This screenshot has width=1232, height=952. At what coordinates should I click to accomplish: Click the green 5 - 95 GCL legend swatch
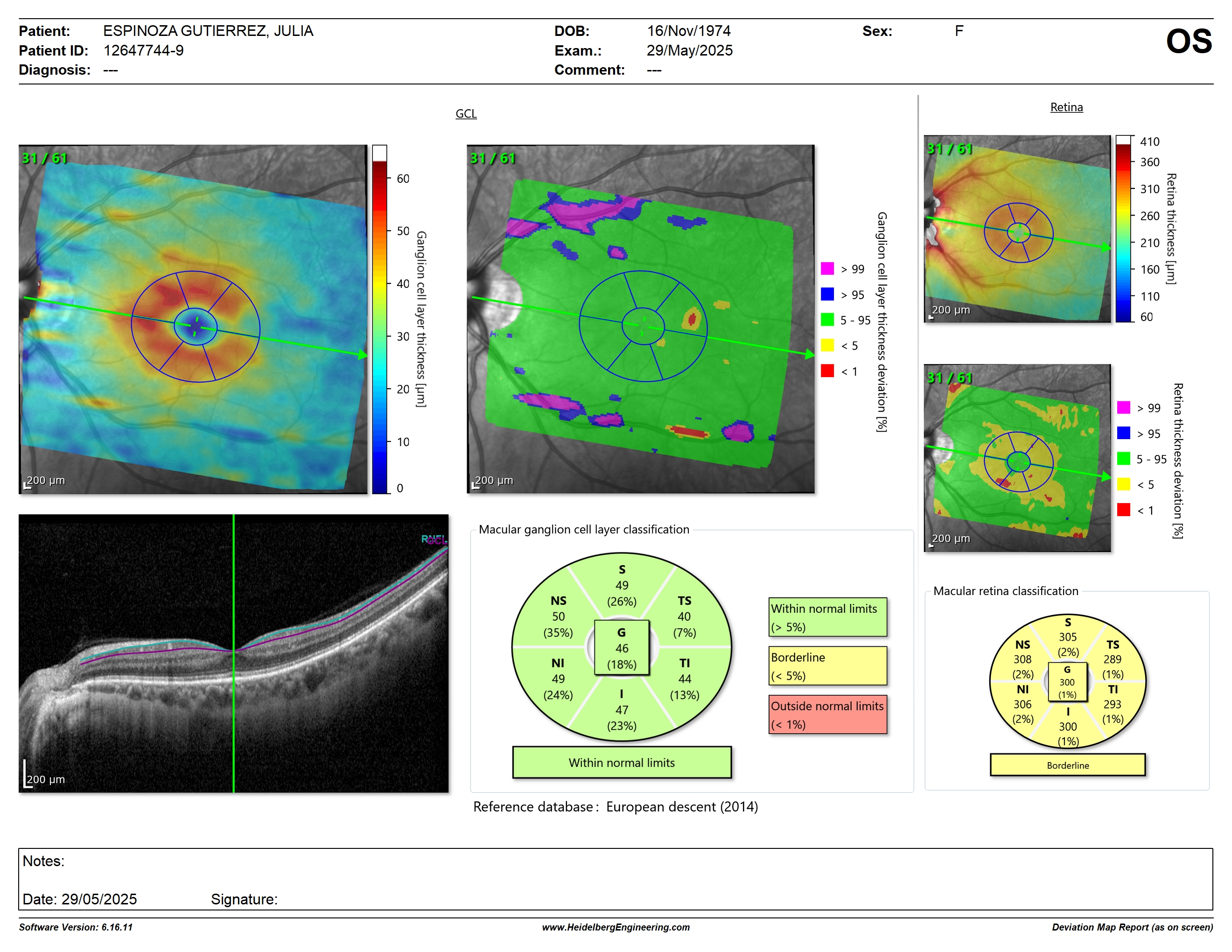pos(827,320)
